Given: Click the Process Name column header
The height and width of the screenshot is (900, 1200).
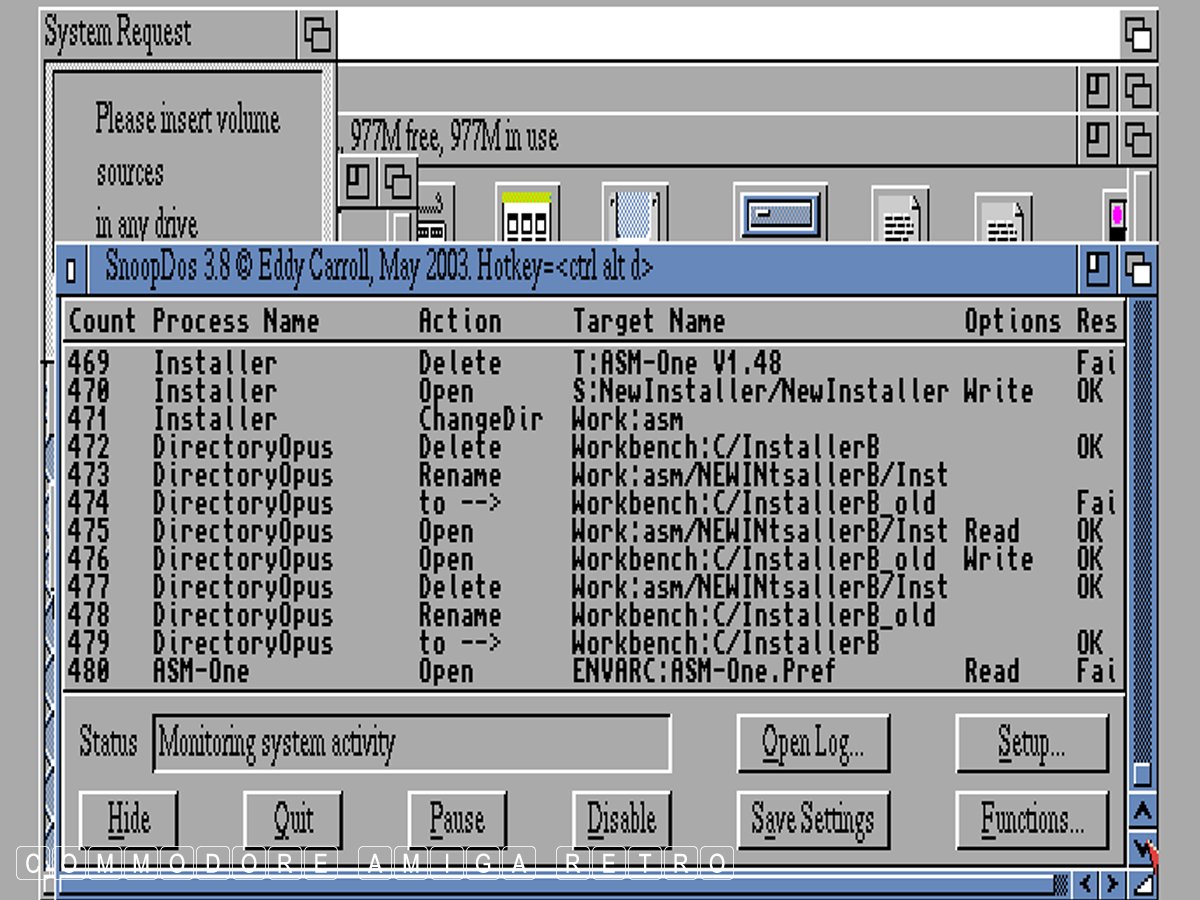Looking at the screenshot, I should 236,321.
